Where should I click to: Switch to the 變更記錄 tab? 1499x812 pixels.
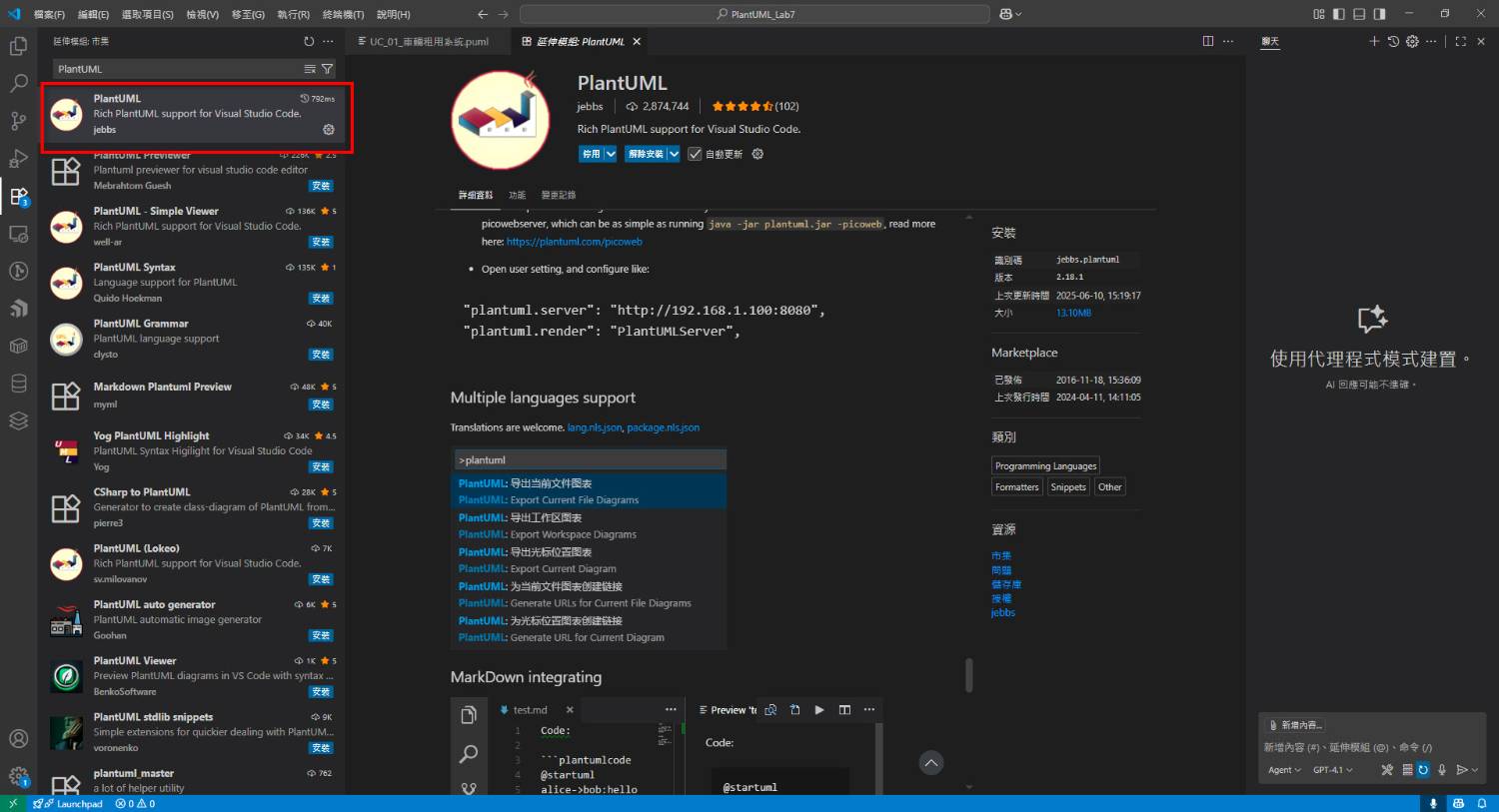click(559, 195)
